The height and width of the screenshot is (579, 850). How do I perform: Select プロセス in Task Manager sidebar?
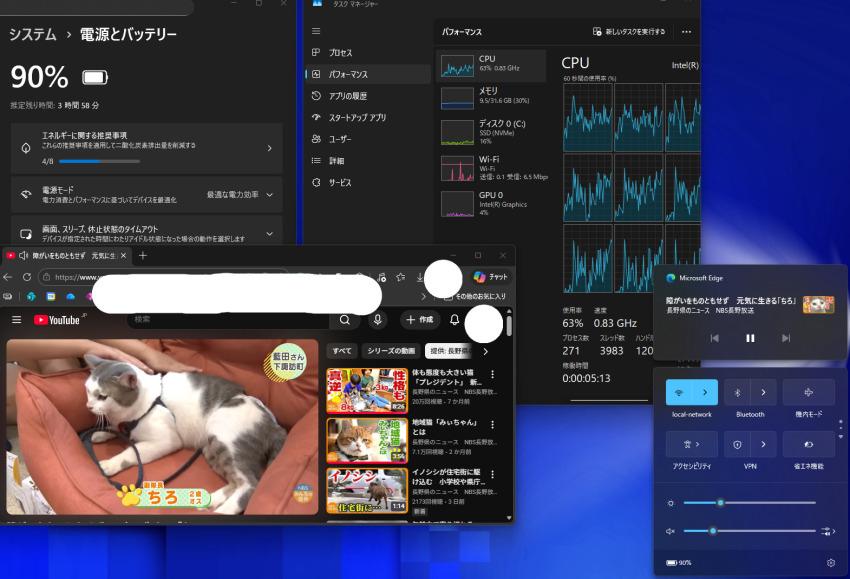341,52
